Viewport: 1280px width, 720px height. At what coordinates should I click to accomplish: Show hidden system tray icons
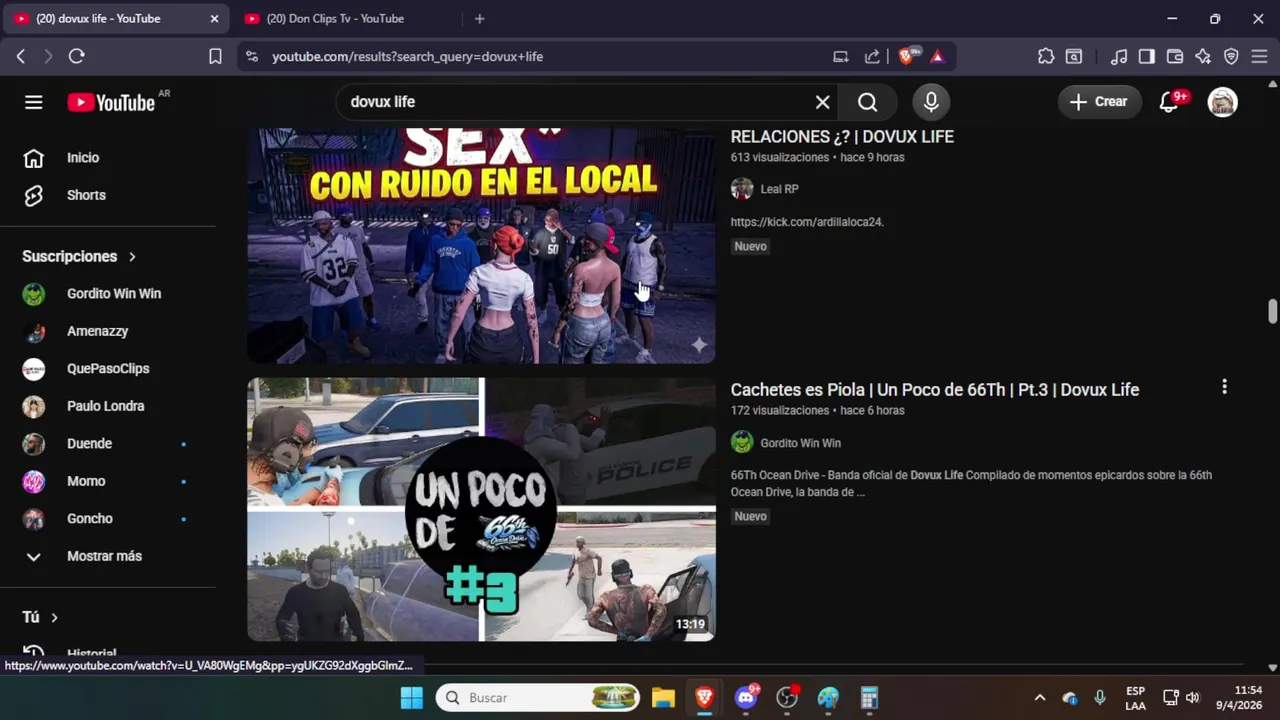(x=1040, y=698)
